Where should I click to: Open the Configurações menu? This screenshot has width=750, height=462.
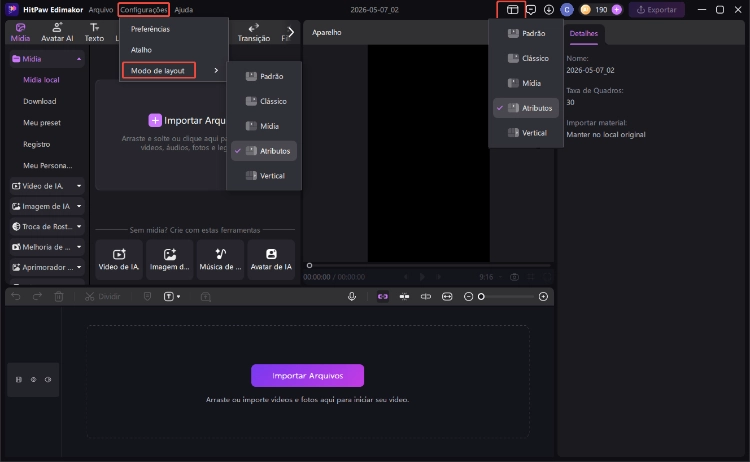[x=143, y=10]
